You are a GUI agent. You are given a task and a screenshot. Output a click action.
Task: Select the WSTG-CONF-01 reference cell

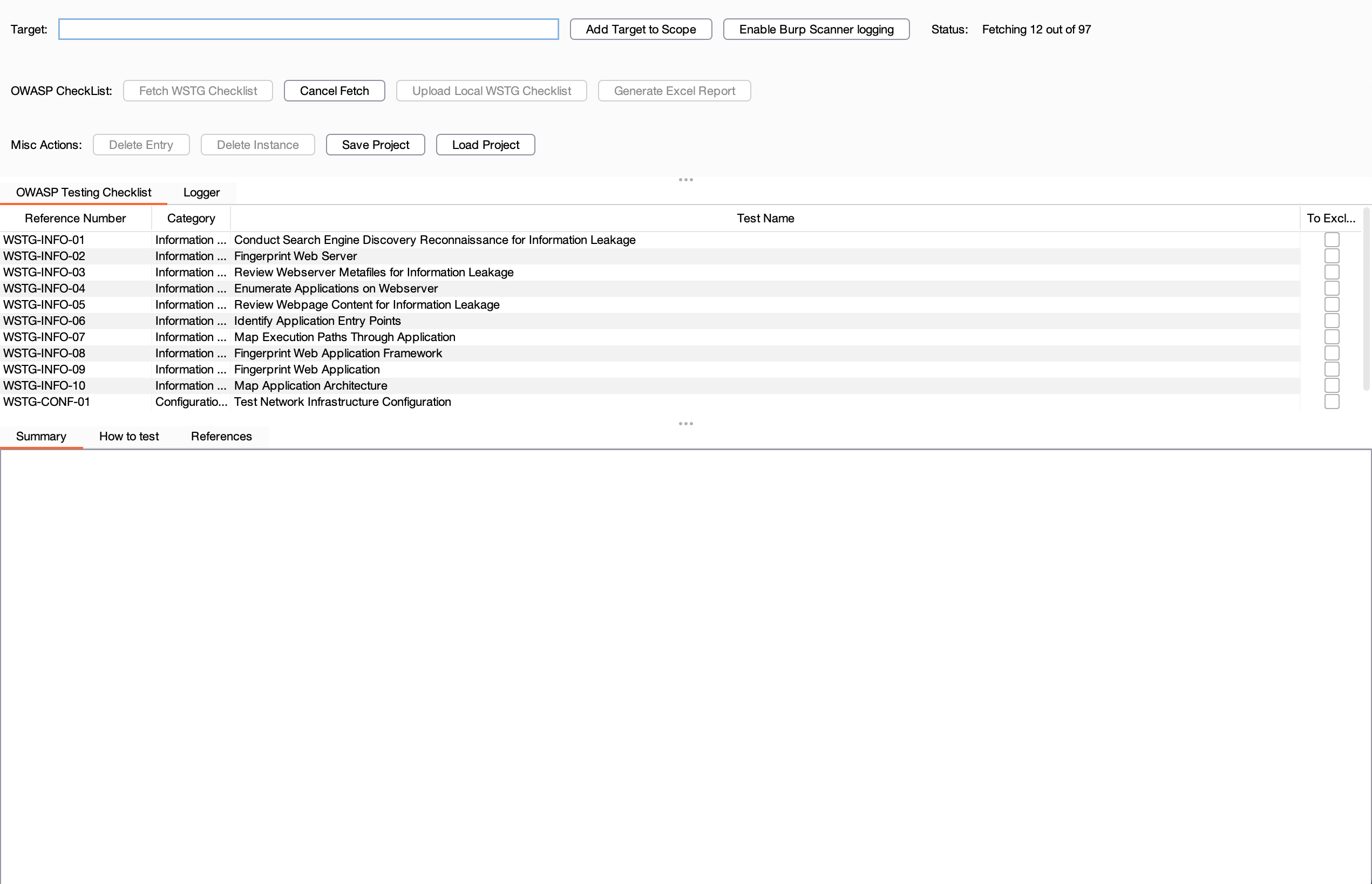[76, 402]
